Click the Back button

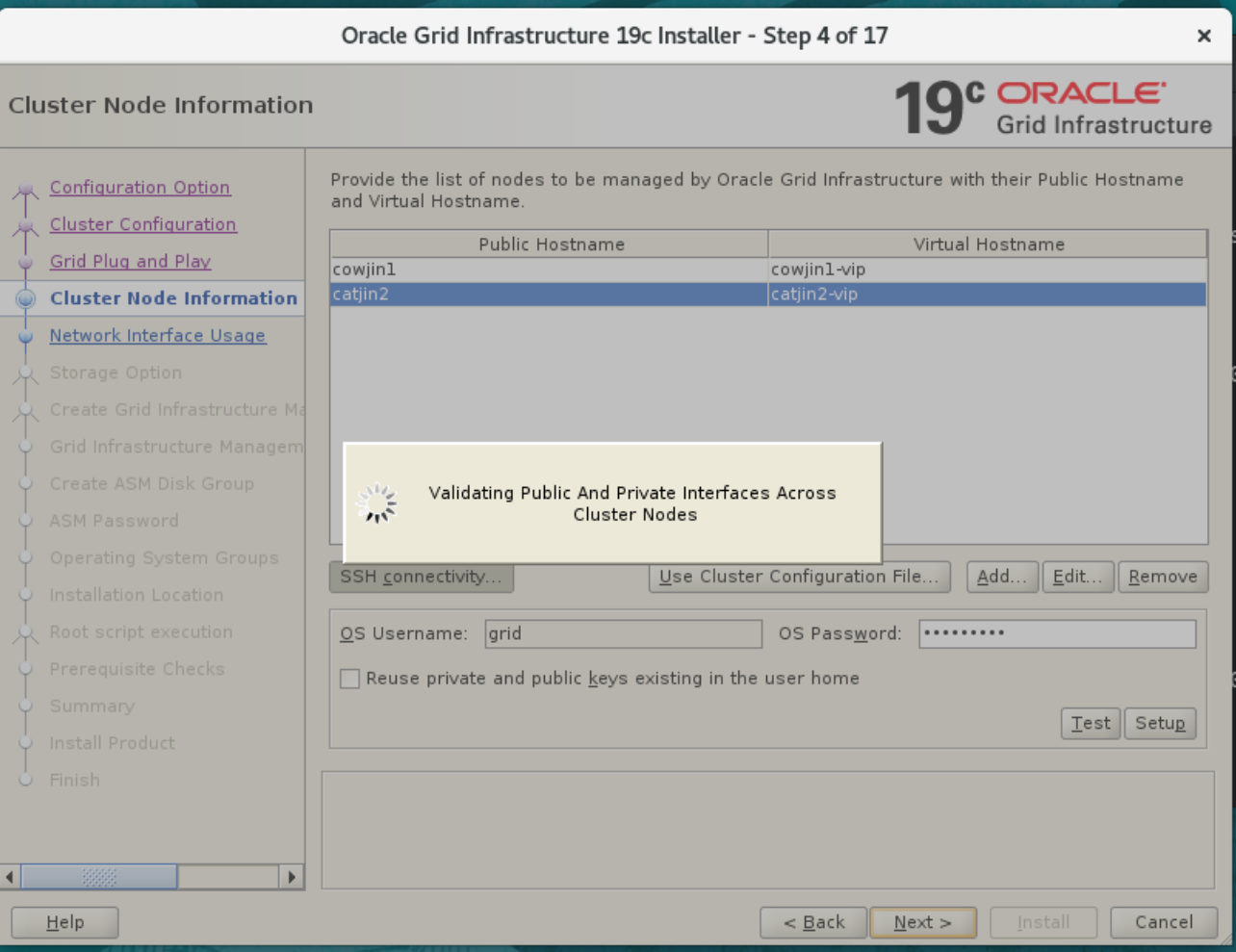(813, 922)
